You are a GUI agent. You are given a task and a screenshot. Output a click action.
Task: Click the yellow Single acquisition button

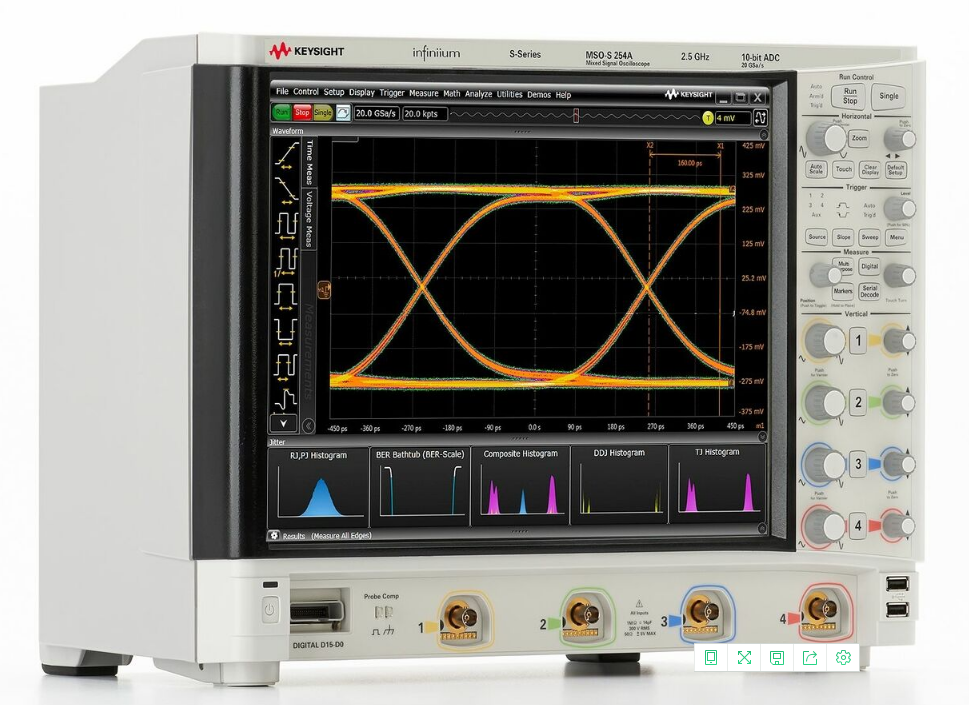tap(322, 114)
